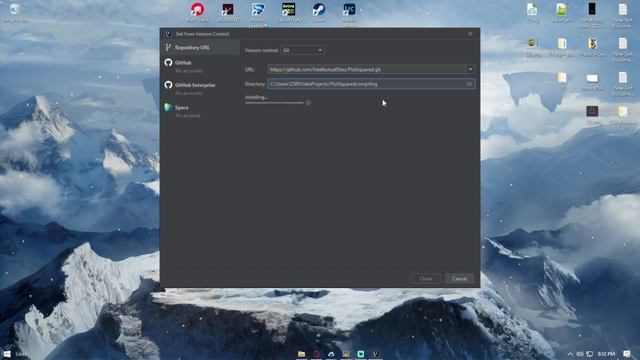Open the Rocket League desktop shortcut
Viewport: 640px width, 360px height.
[x=258, y=14]
